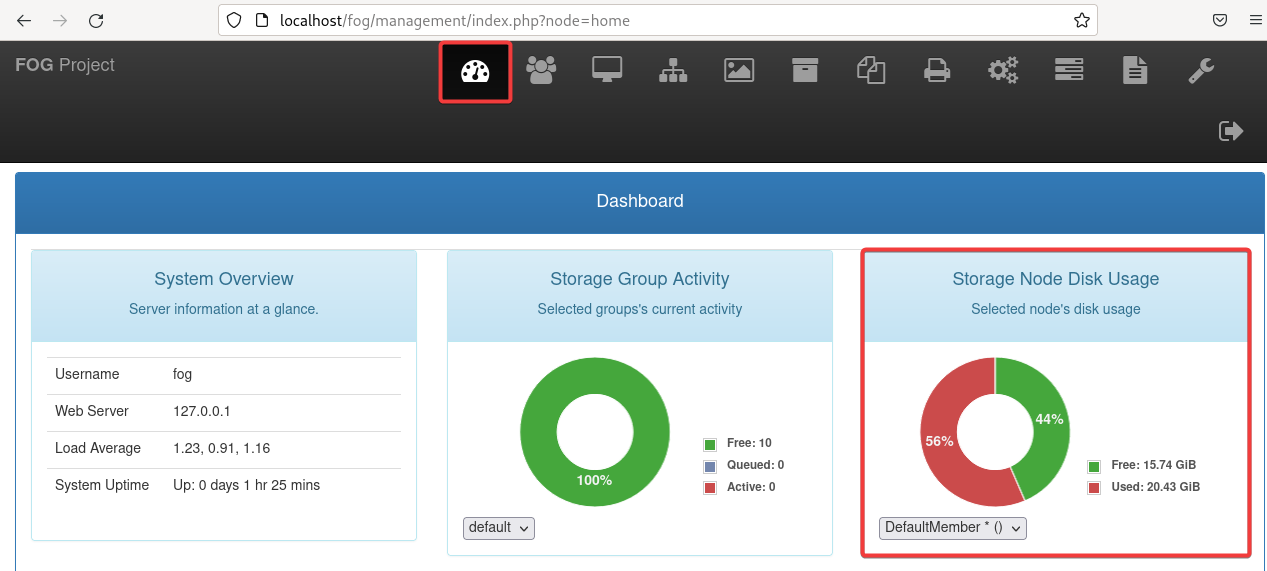The width and height of the screenshot is (1267, 571).
Task: Open Groups hierarchy icon
Action: click(673, 70)
